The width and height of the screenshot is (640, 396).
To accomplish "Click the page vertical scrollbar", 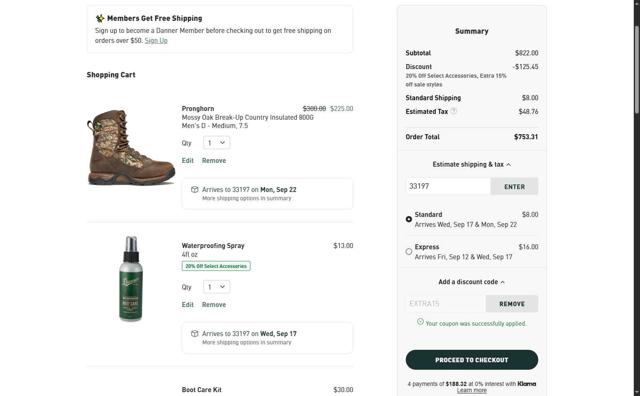I will (637, 69).
